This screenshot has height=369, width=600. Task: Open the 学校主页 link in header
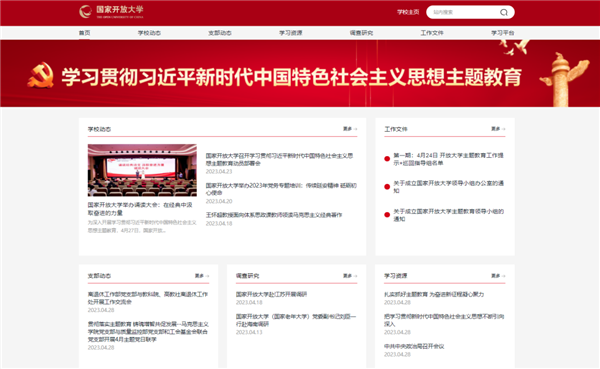click(x=408, y=12)
